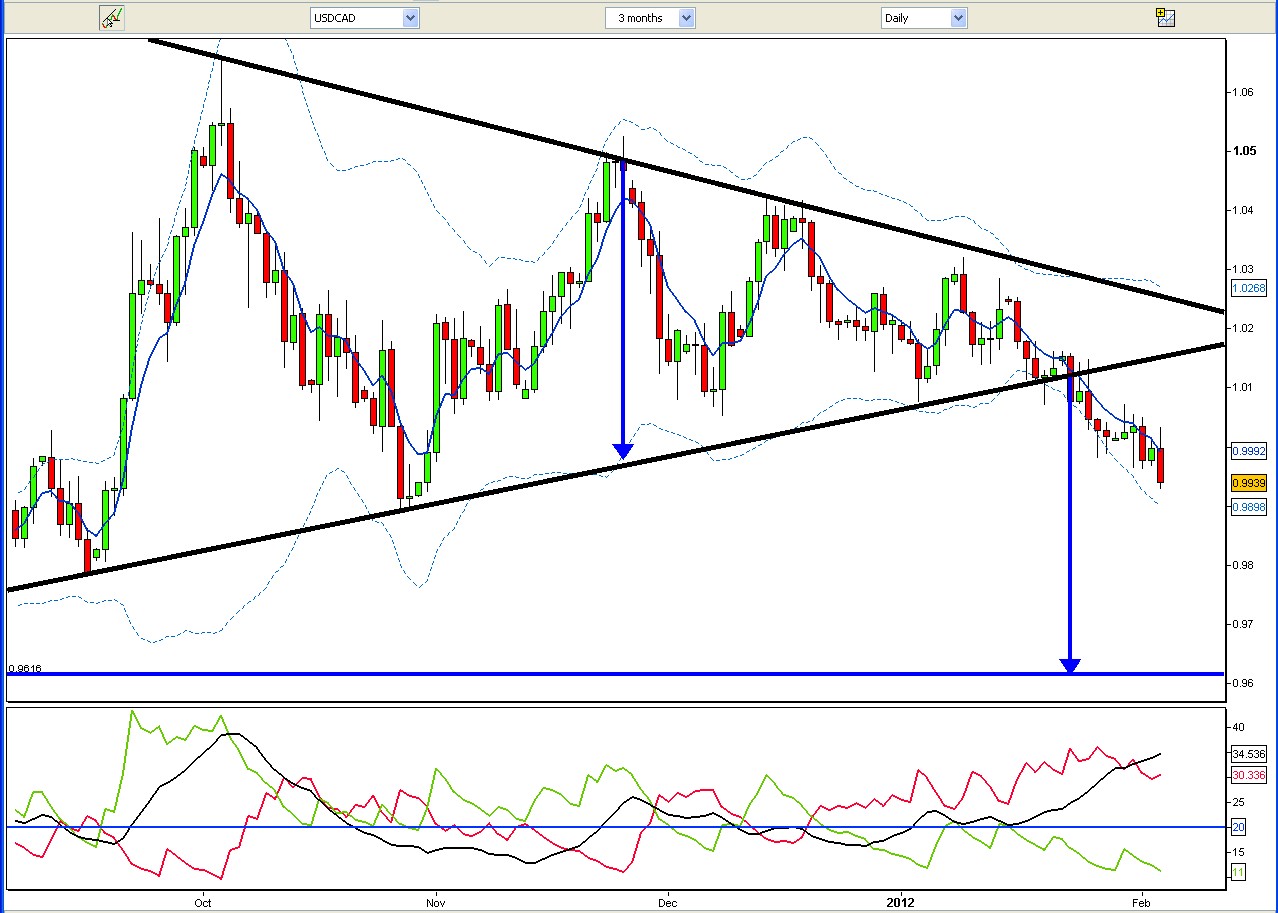
Task: Click the Nov date axis label
Action: tap(435, 902)
